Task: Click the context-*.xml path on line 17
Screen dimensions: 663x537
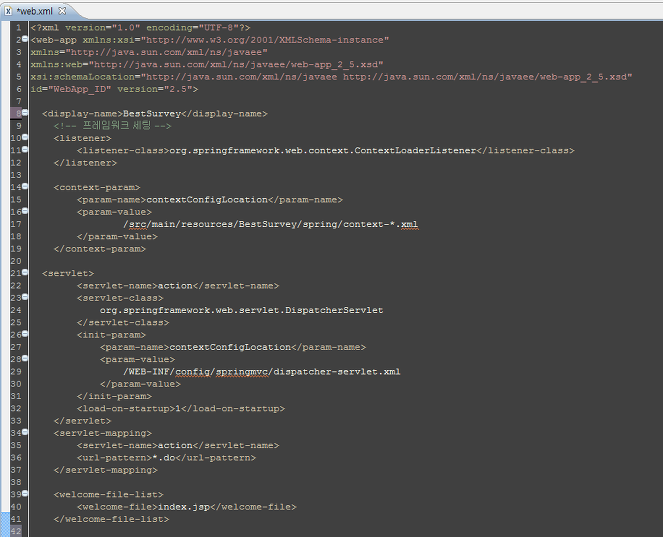Action: pos(271,224)
